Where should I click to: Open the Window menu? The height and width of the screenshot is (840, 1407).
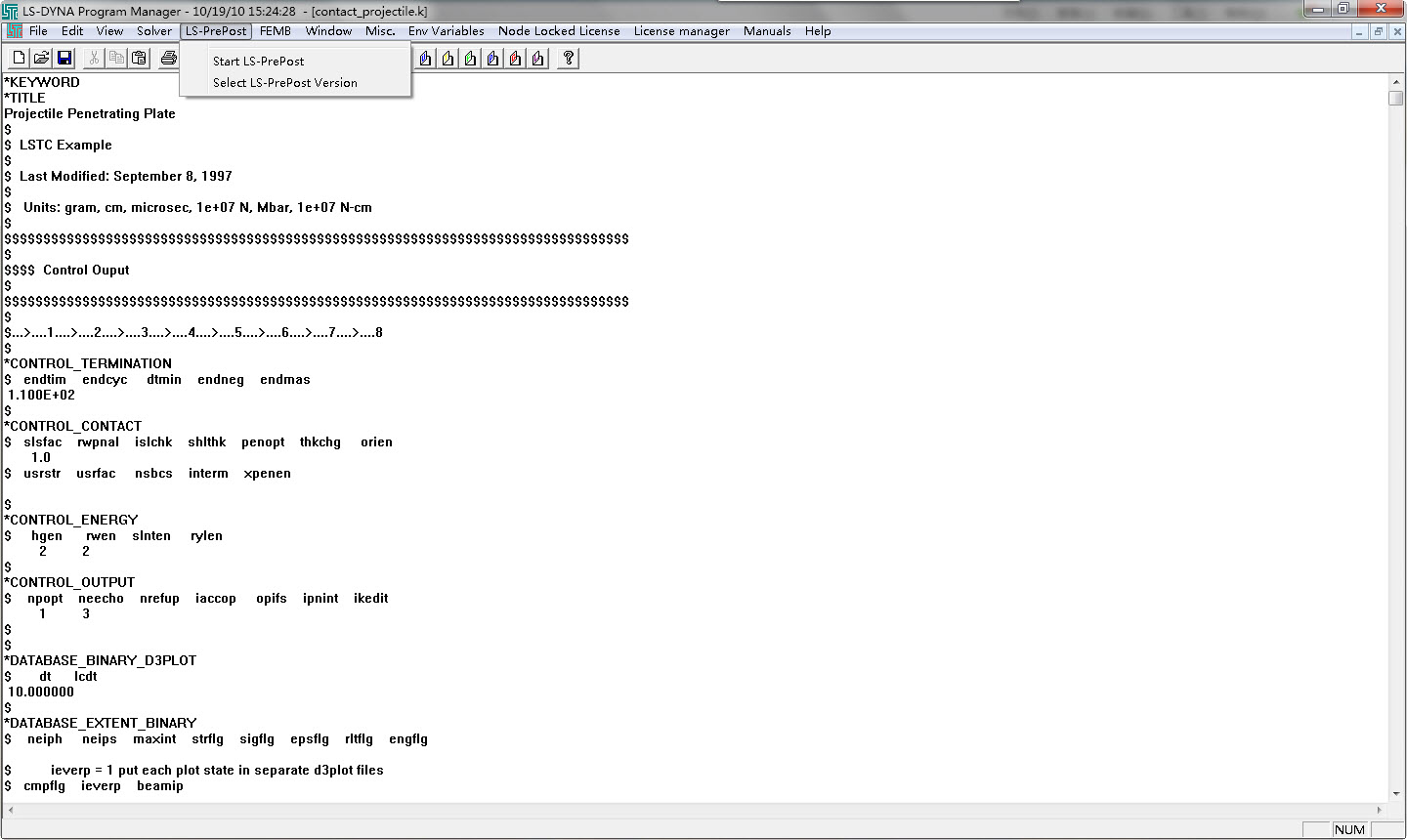coord(328,31)
